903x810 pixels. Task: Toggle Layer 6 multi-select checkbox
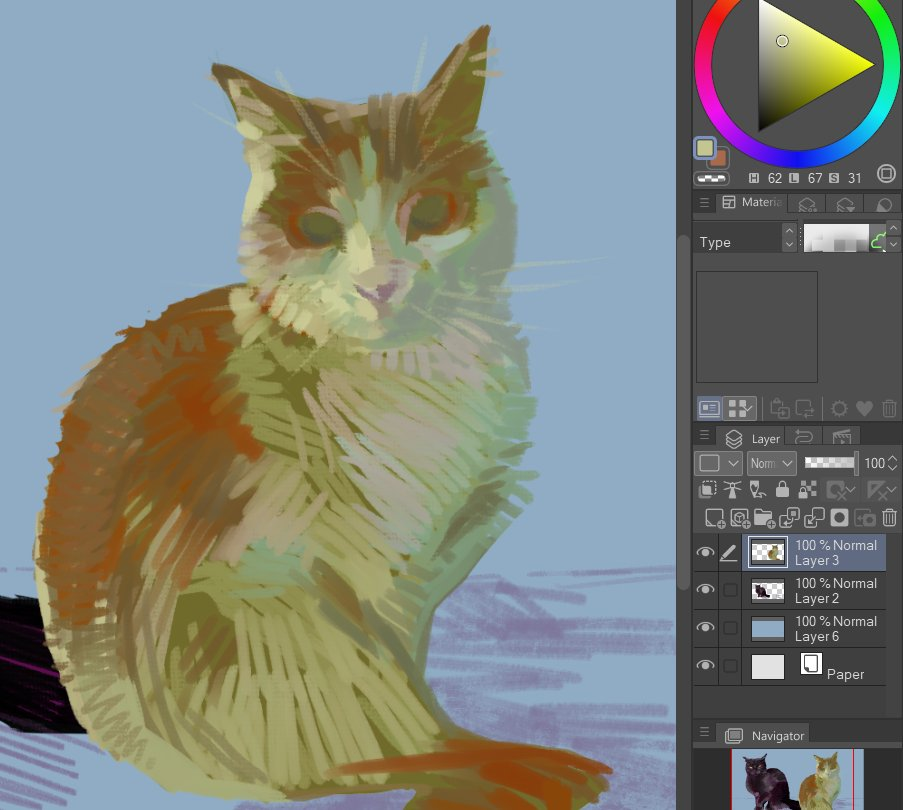click(x=730, y=628)
